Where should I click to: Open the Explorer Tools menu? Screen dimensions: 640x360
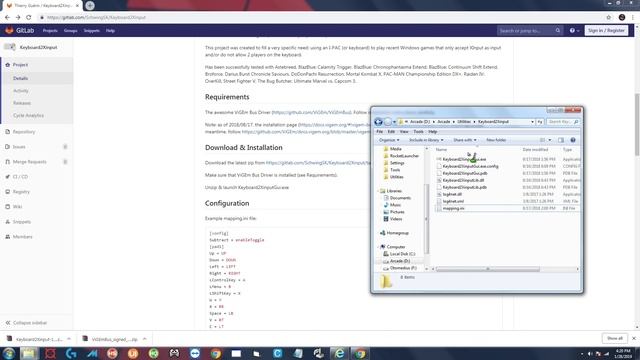coord(418,132)
